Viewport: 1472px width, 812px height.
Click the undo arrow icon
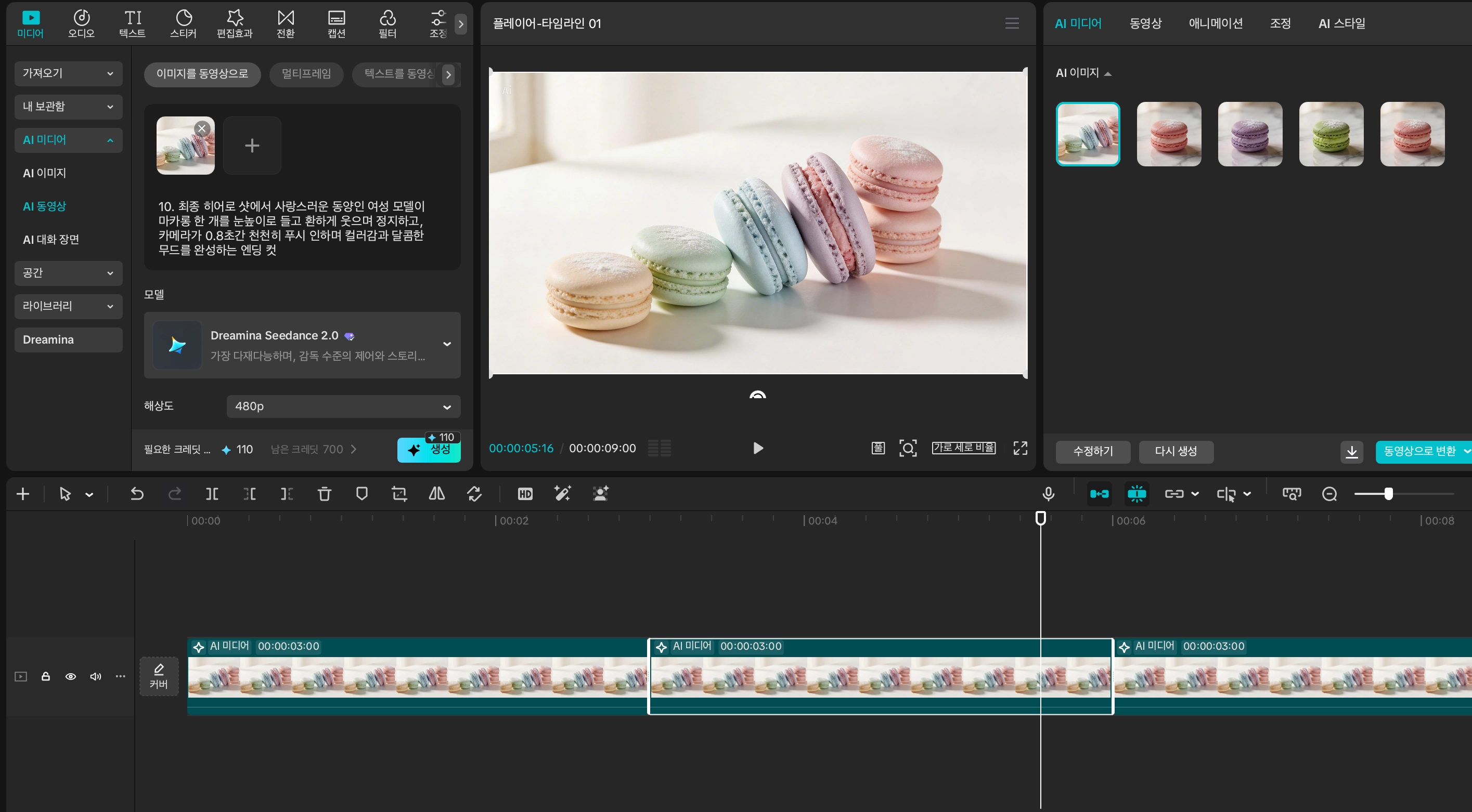coord(137,494)
